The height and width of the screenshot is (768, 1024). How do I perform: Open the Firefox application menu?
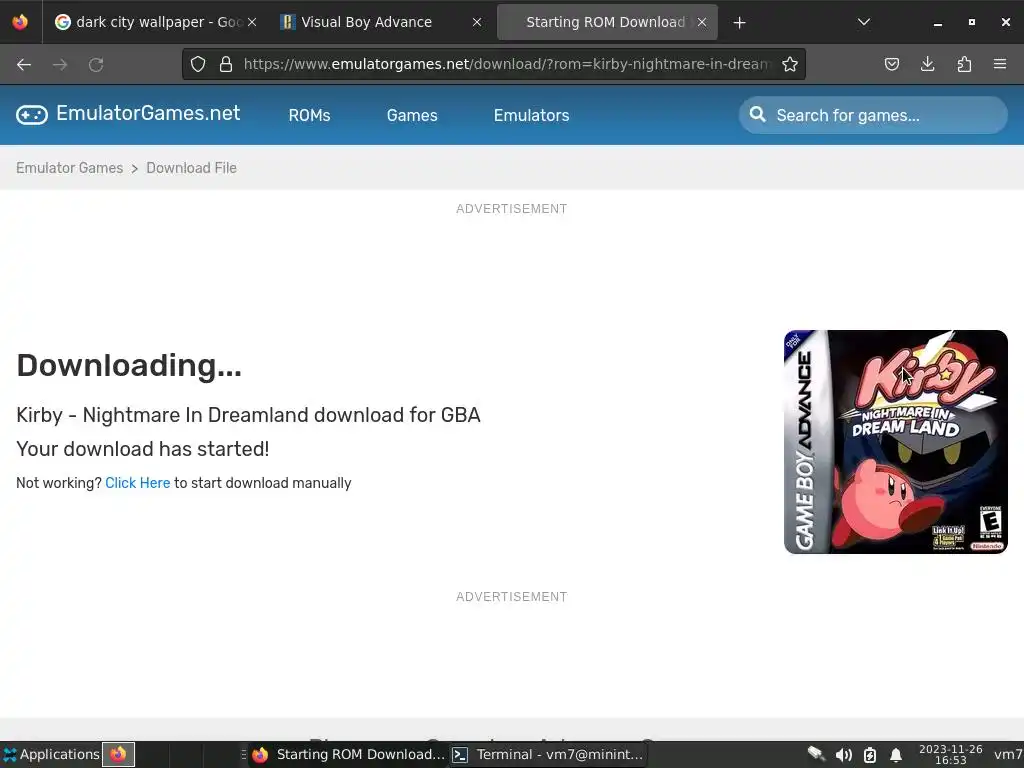coord(1000,64)
